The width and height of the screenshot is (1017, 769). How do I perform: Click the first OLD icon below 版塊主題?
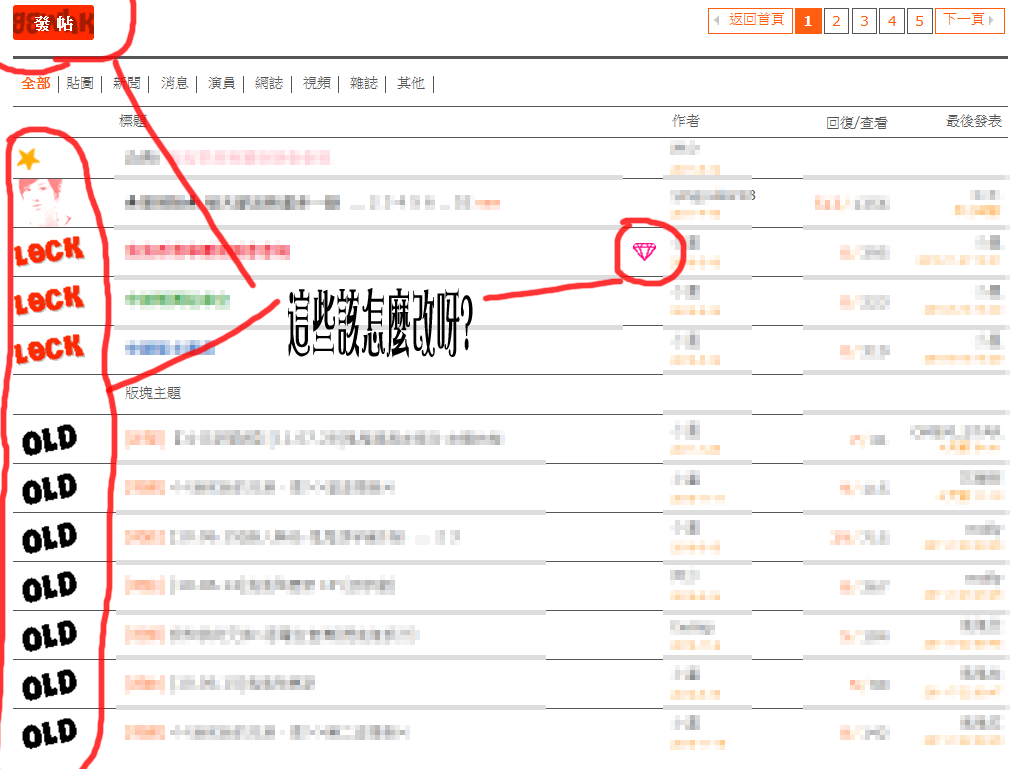(x=49, y=440)
